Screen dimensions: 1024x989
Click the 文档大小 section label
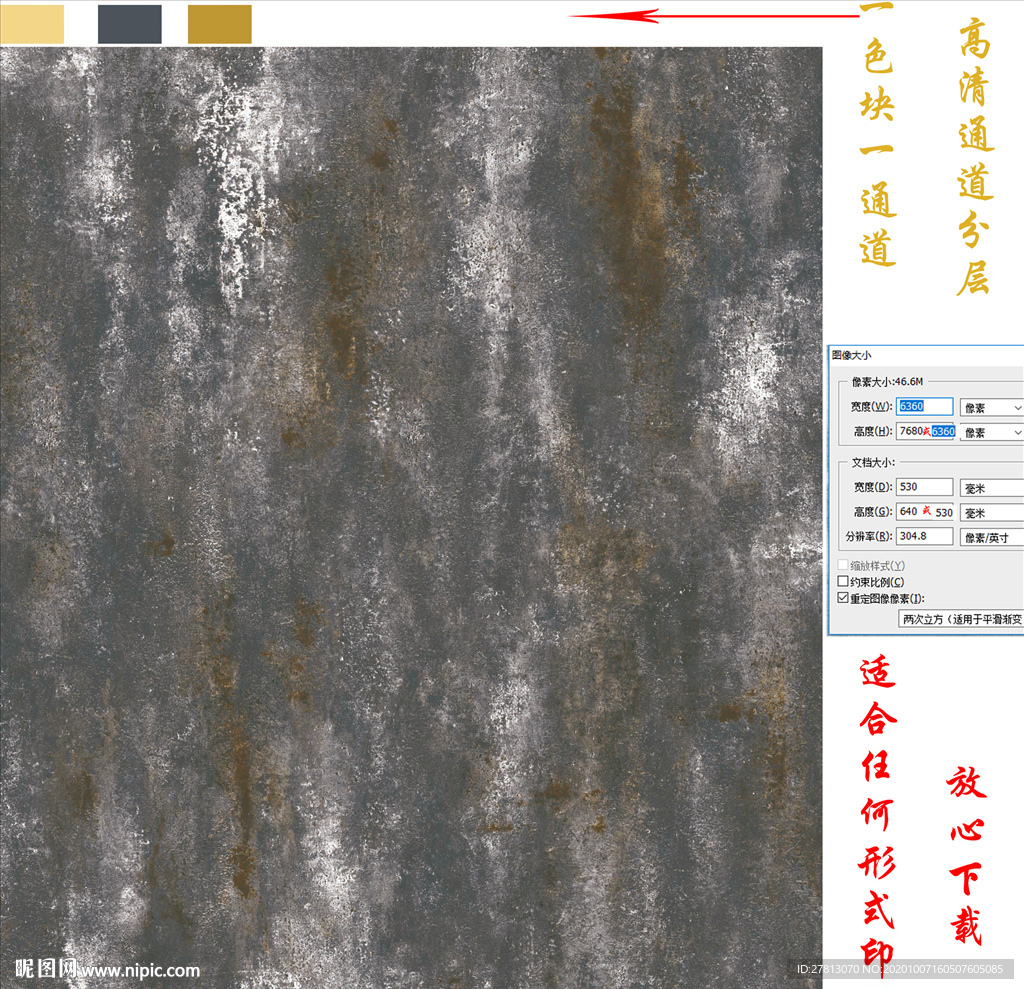click(x=873, y=462)
